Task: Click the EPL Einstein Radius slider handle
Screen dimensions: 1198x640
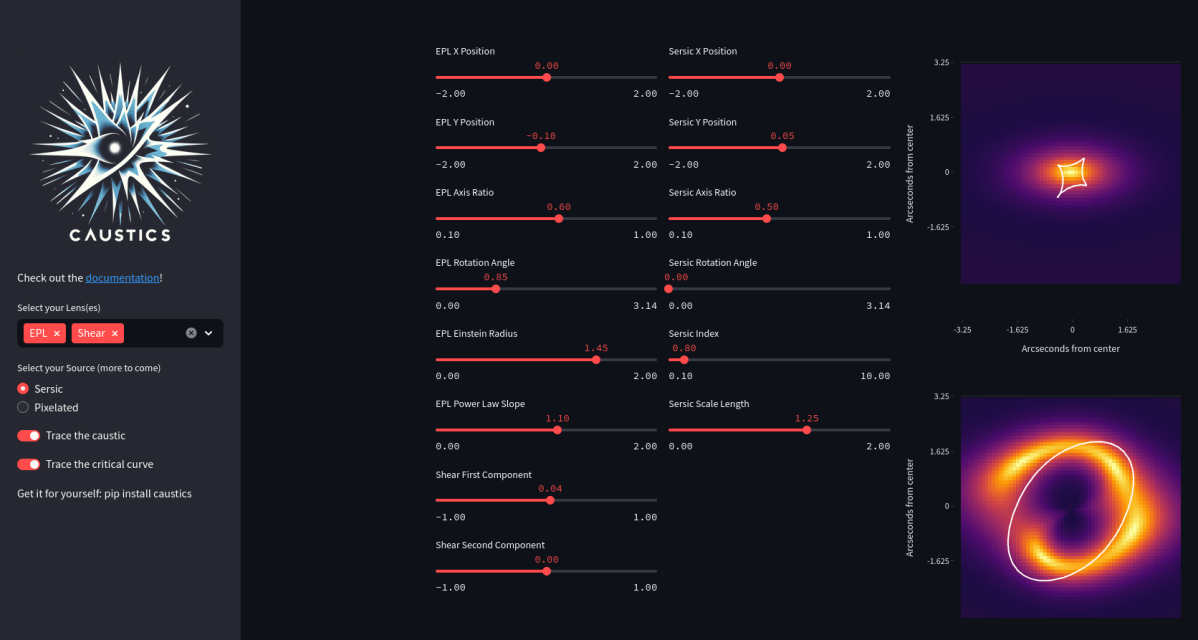Action: pyautogui.click(x=596, y=359)
